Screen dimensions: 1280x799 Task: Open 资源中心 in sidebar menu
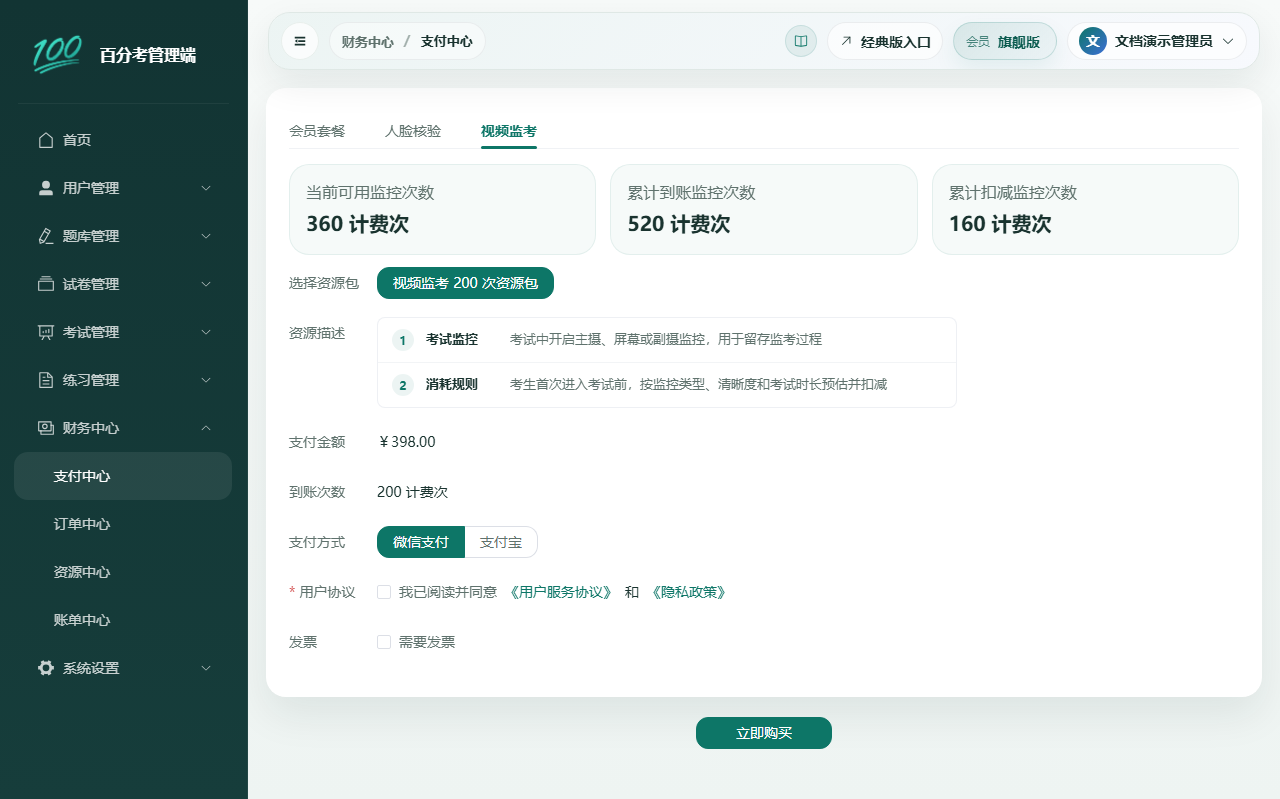[x=123, y=572]
